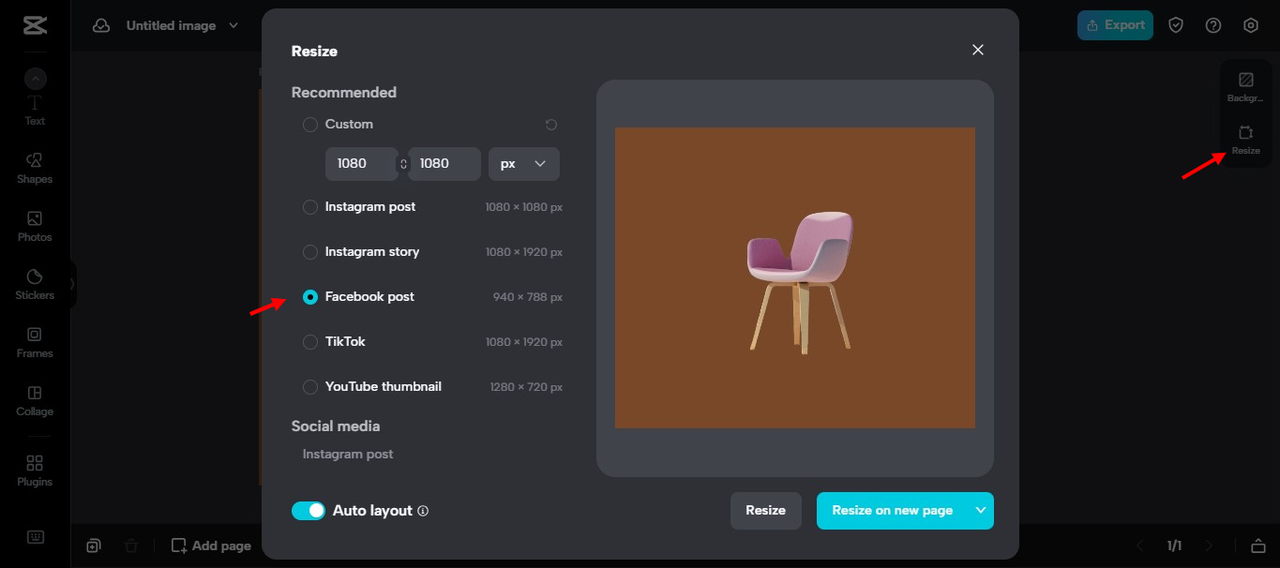Open the settings gear icon
The width and height of the screenshot is (1280, 568).
1251,25
